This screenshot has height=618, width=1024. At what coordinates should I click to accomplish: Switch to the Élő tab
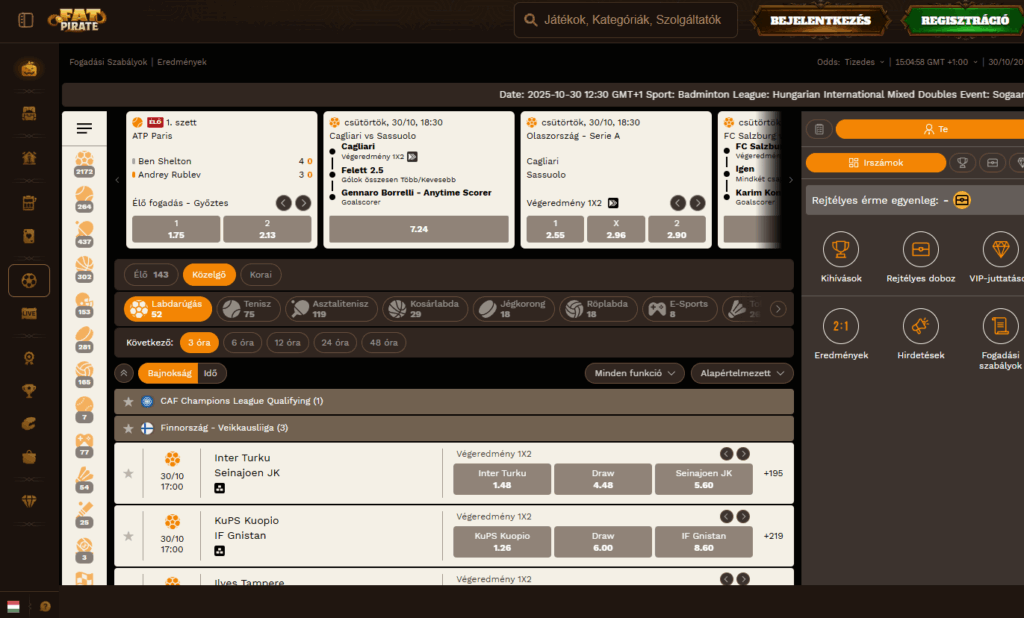click(x=151, y=274)
